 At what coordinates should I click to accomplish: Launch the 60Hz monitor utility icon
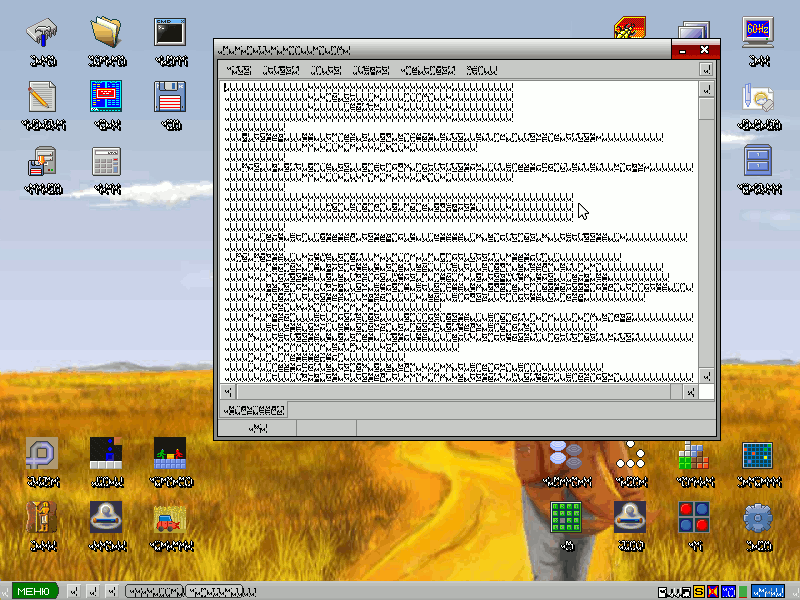(x=757, y=30)
